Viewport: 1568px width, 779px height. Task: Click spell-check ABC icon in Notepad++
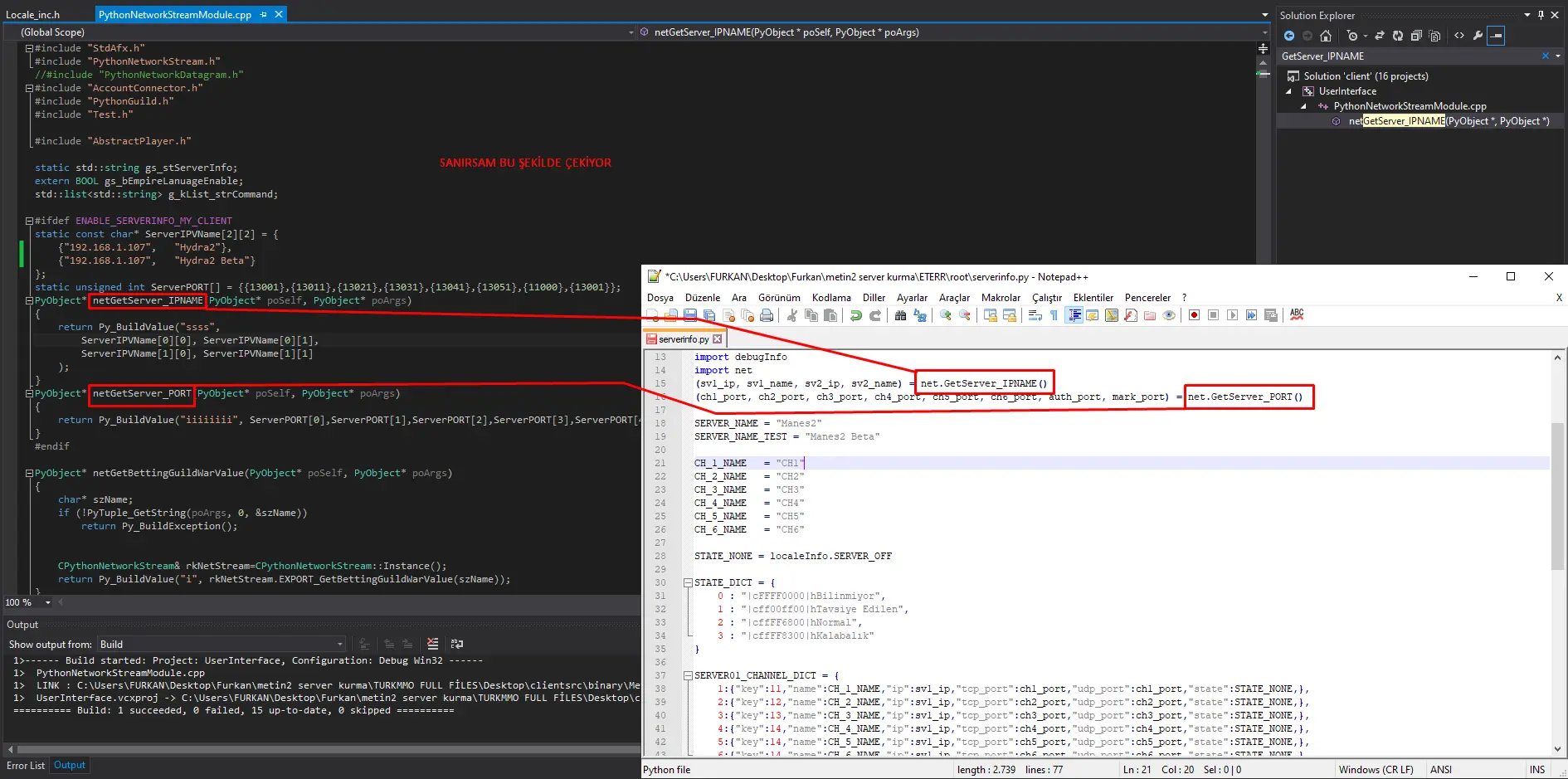(1297, 314)
